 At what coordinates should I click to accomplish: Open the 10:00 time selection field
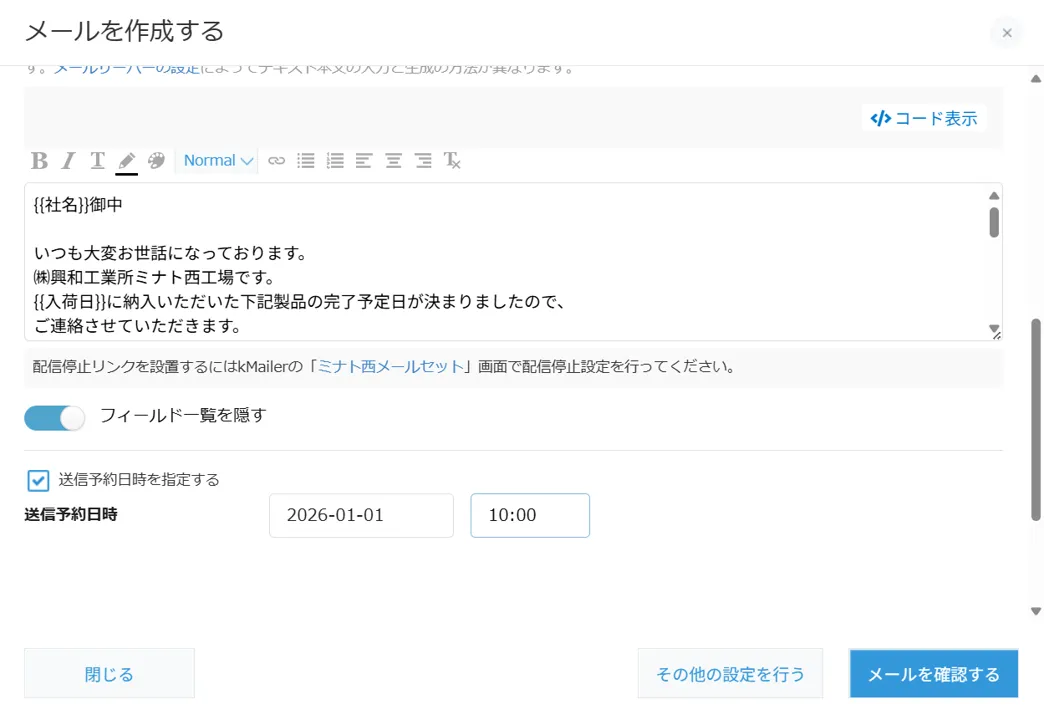point(529,516)
